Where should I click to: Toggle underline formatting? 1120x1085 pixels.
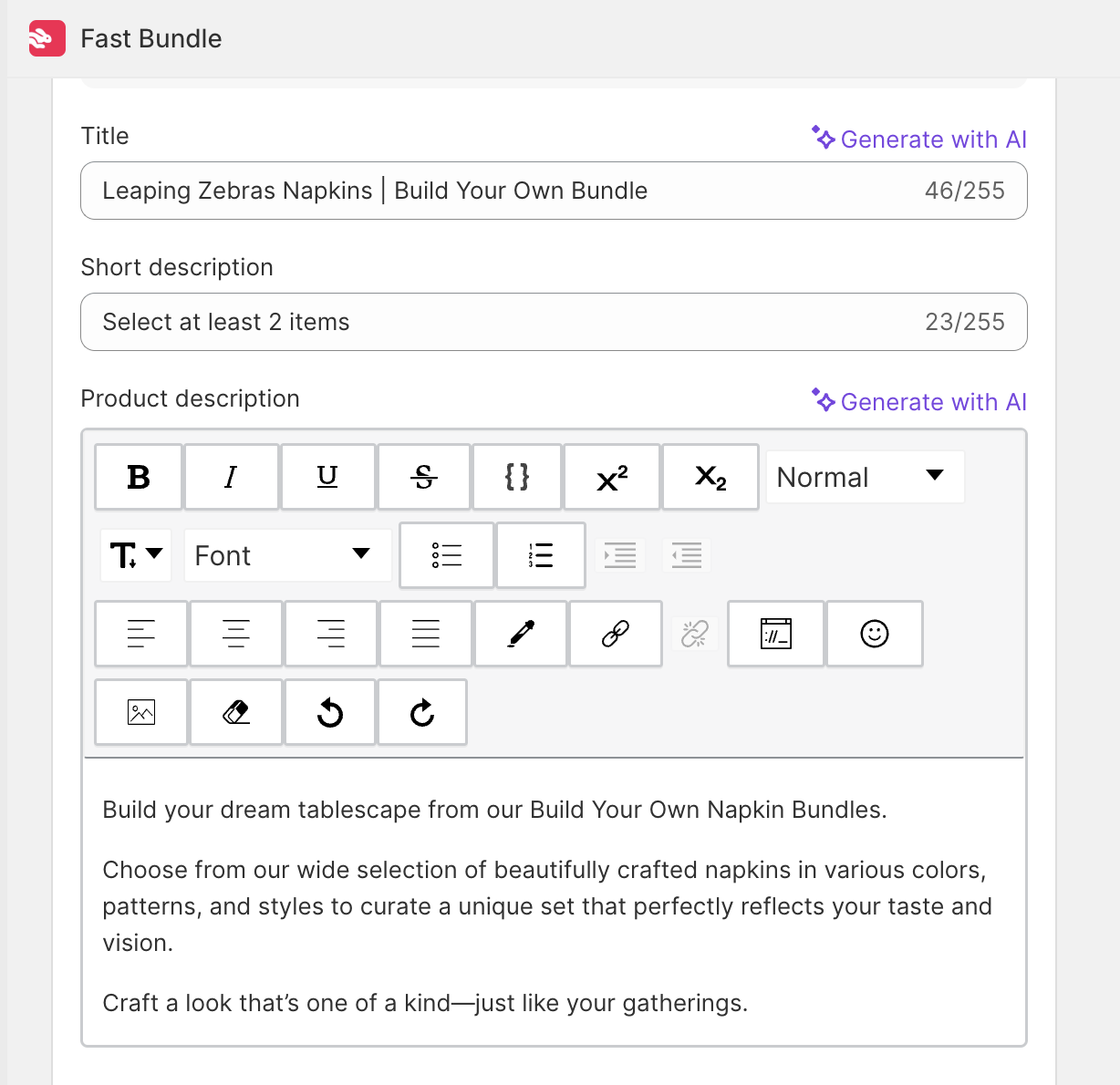pos(327,477)
